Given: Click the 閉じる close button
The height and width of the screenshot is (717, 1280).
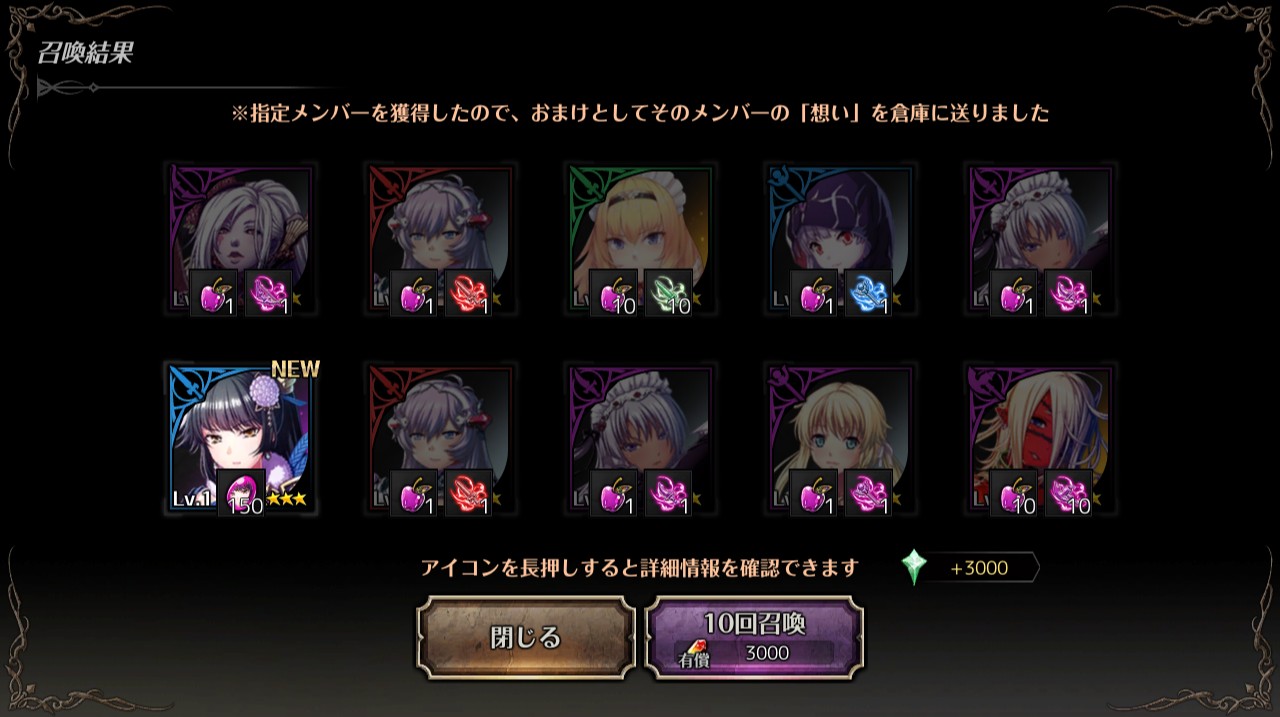Looking at the screenshot, I should tap(526, 638).
